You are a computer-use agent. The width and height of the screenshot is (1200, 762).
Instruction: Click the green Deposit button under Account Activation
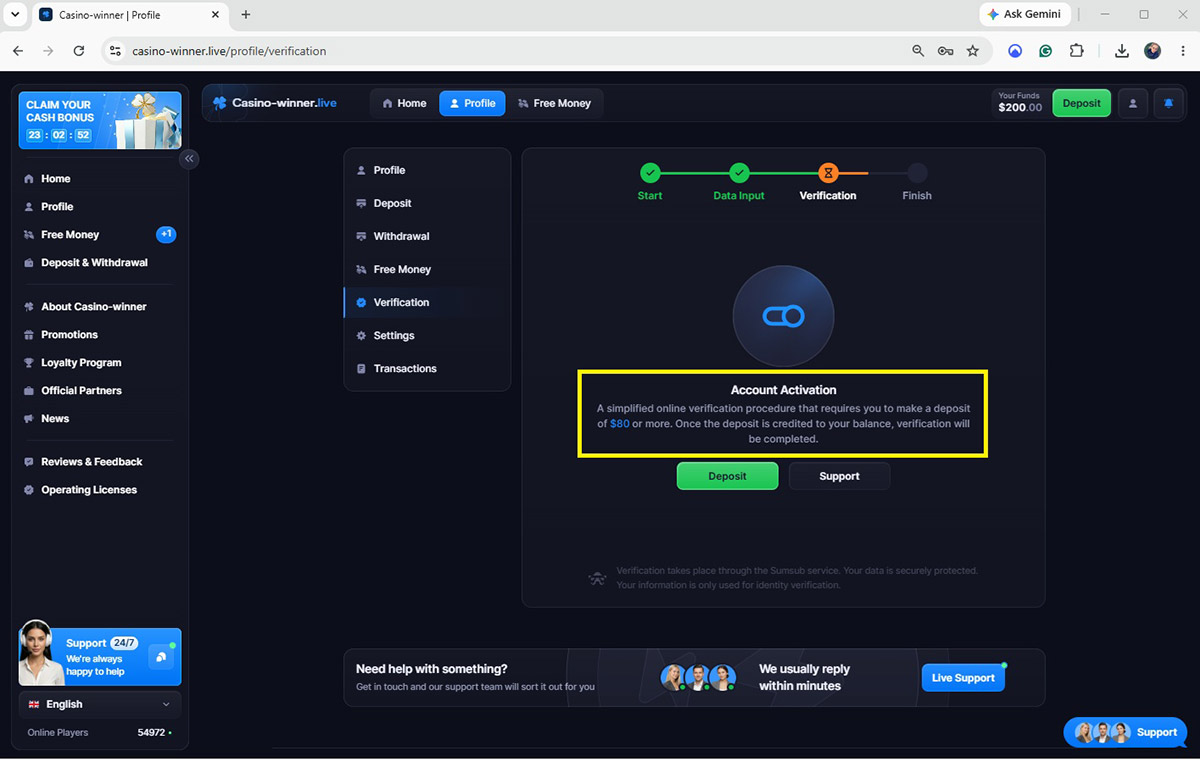tap(727, 476)
